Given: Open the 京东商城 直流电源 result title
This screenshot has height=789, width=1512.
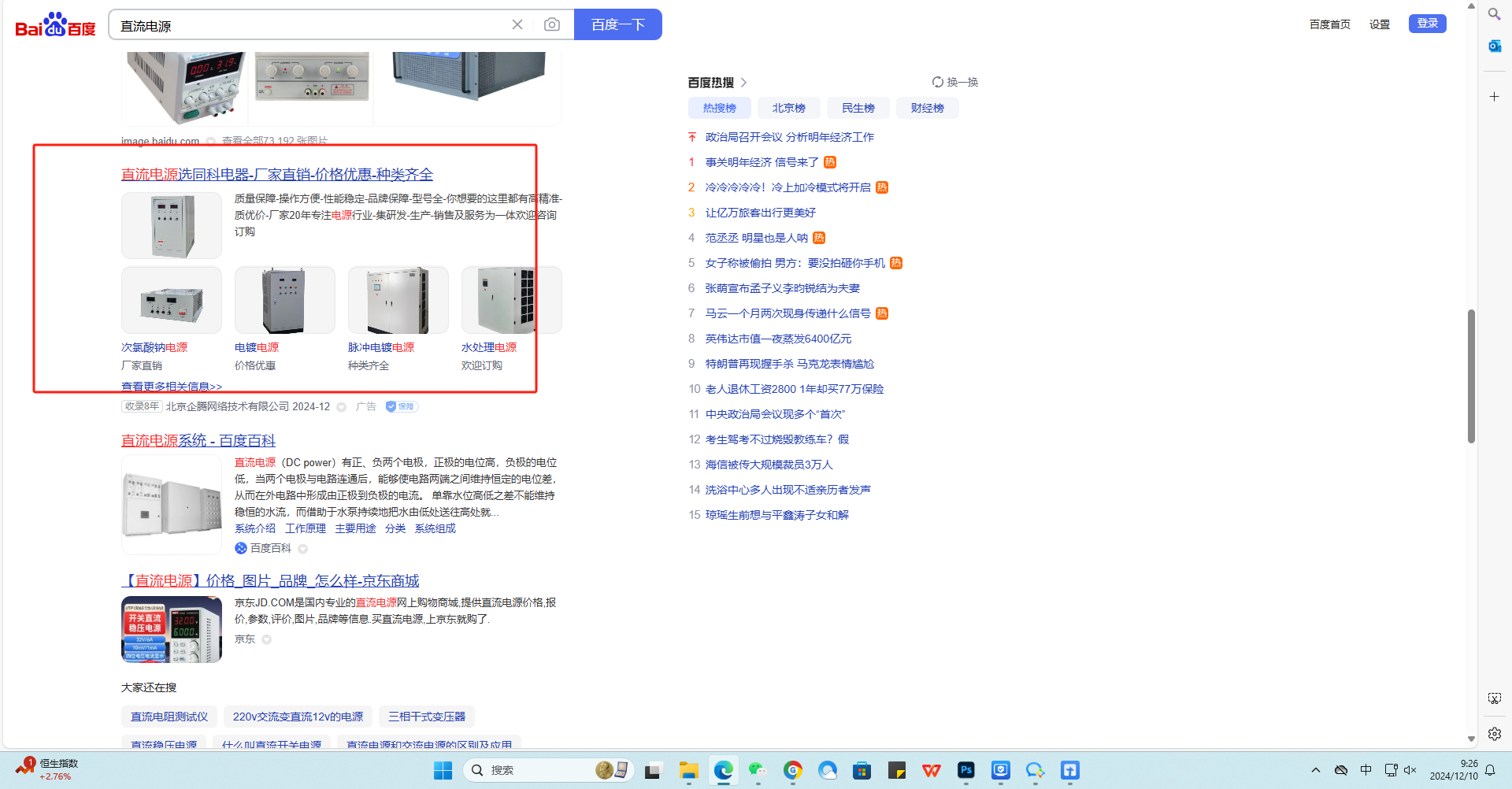Looking at the screenshot, I should pyautogui.click(x=270, y=580).
